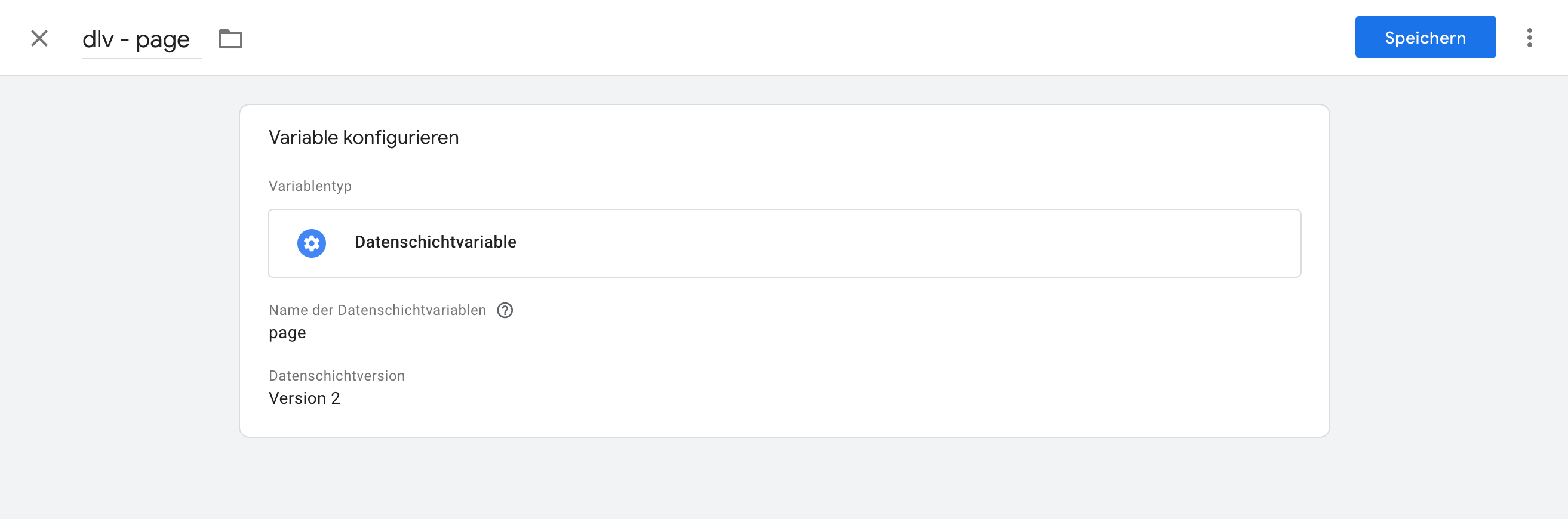Click the help question mark icon

click(505, 310)
